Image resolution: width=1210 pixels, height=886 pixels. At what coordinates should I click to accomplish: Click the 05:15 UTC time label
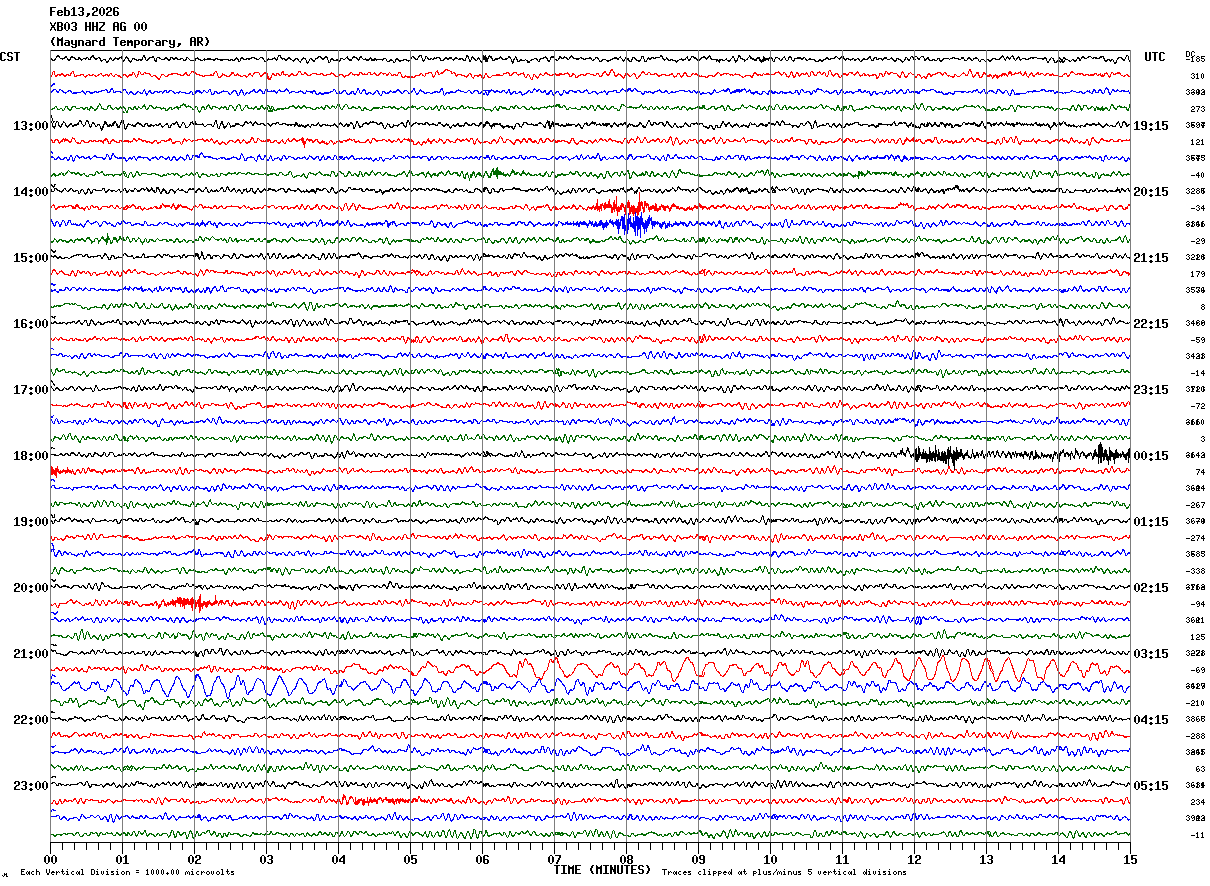point(1150,786)
